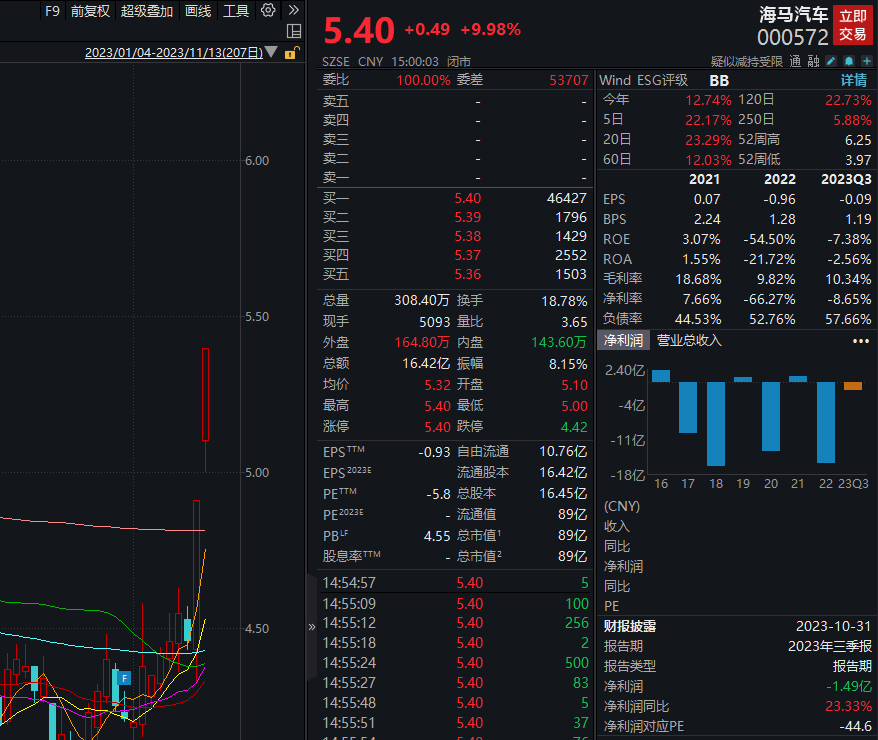This screenshot has height=740, width=878.
Task: Select the 画线 drawing tools
Action: point(198,11)
